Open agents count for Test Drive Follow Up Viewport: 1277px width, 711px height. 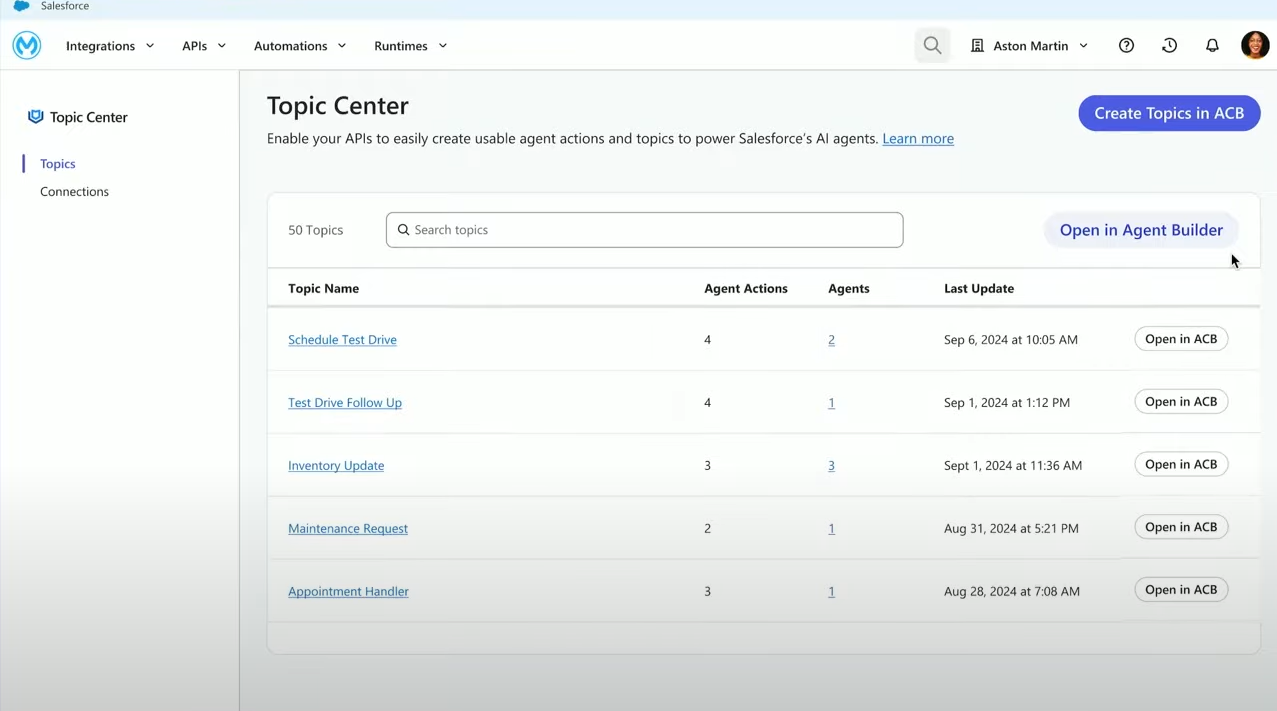tap(831, 403)
